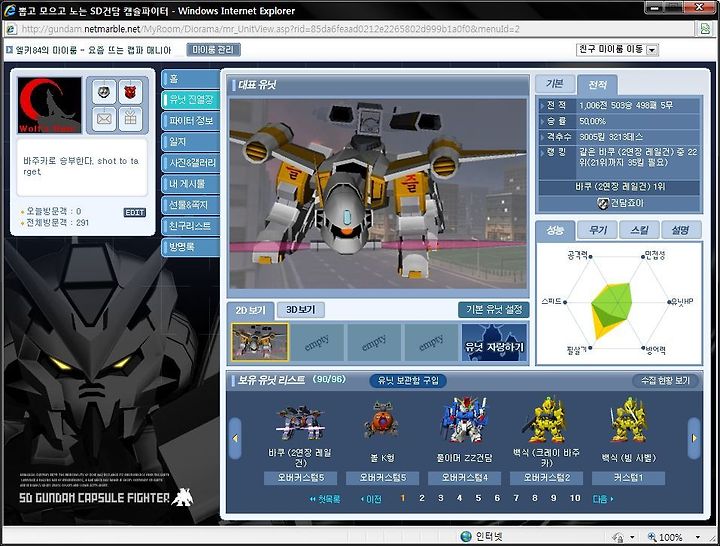The width and height of the screenshot is (720, 546).
Task: Open the 사진&갤러리 sidebar menu
Action: tap(191, 163)
